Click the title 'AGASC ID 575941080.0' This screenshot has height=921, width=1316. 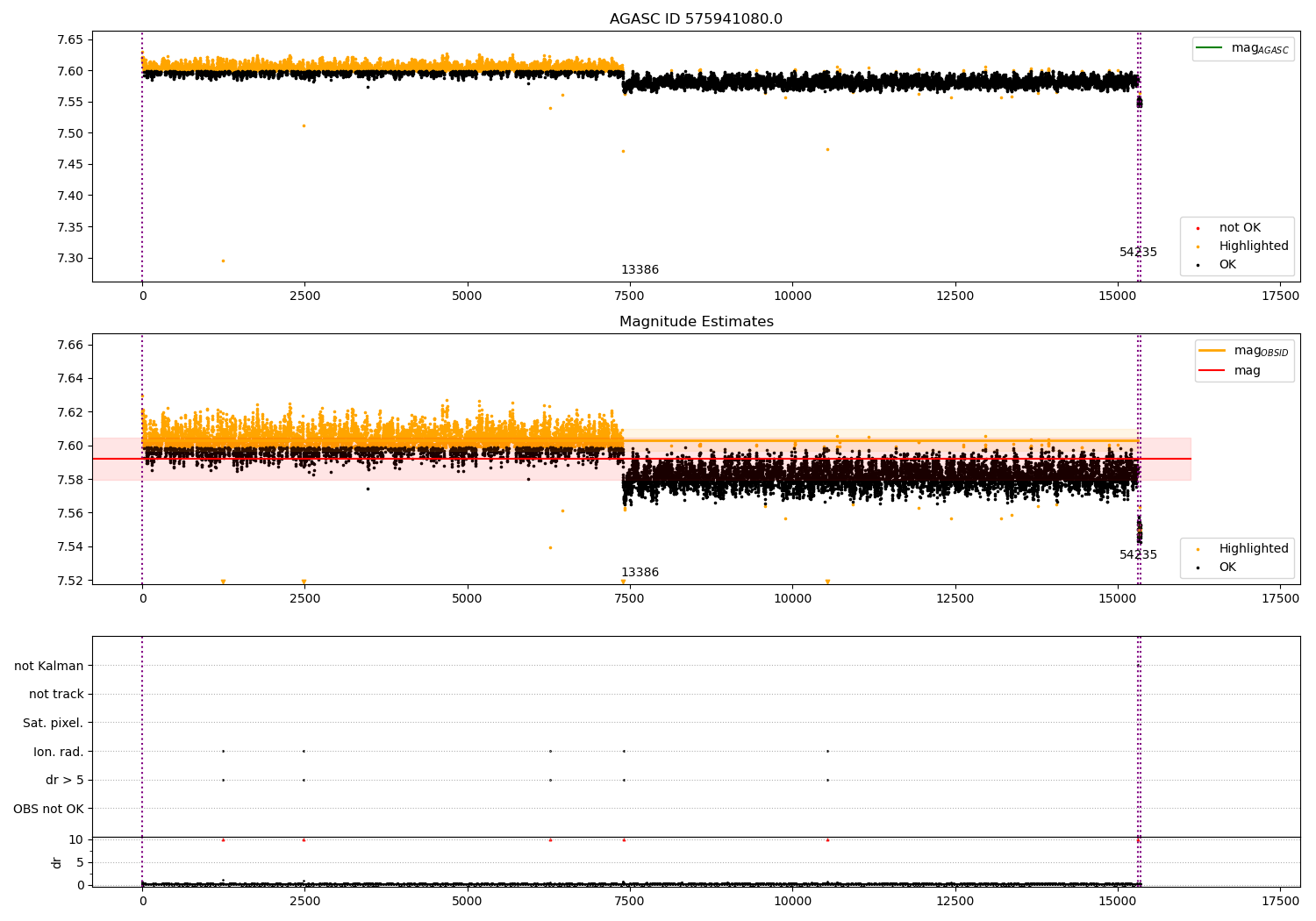pos(696,19)
